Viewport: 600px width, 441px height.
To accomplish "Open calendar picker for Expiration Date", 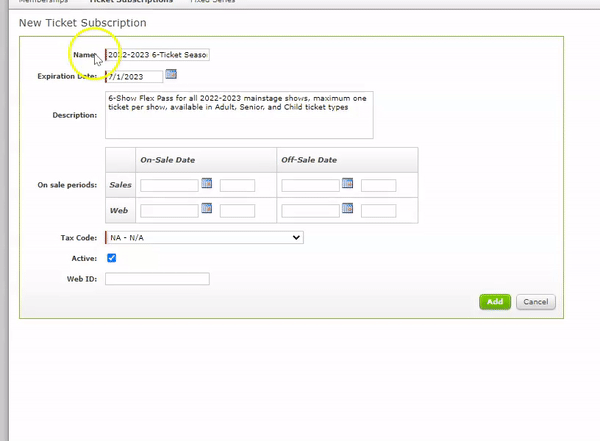I will (171, 74).
